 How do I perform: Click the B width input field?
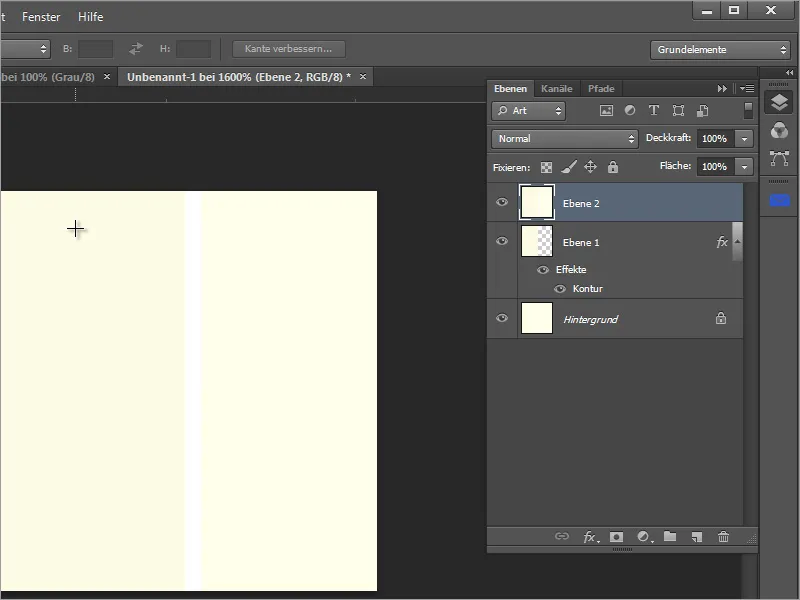(95, 49)
